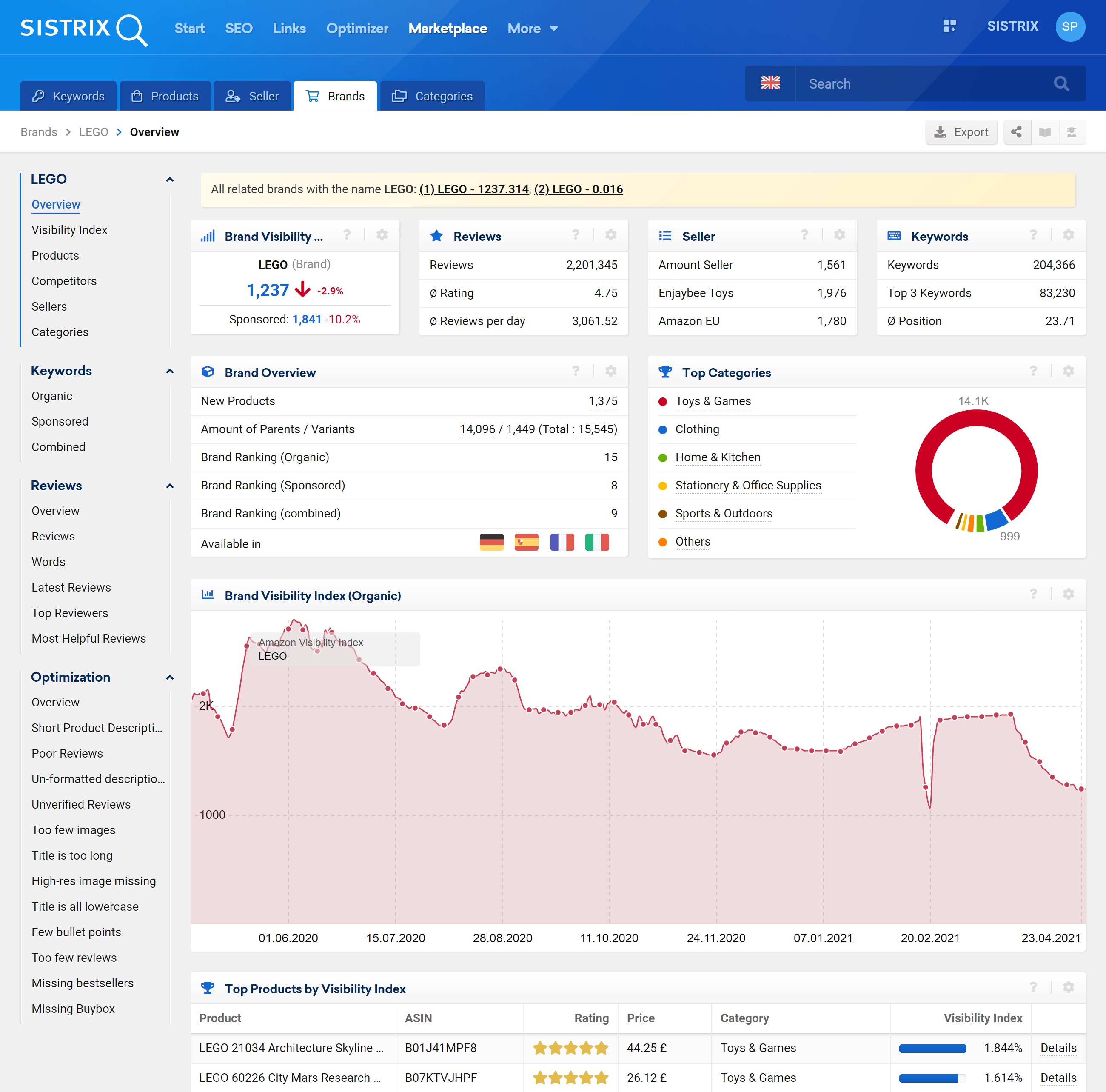
Task: Go to Brands breadcrumb
Action: tap(39, 132)
